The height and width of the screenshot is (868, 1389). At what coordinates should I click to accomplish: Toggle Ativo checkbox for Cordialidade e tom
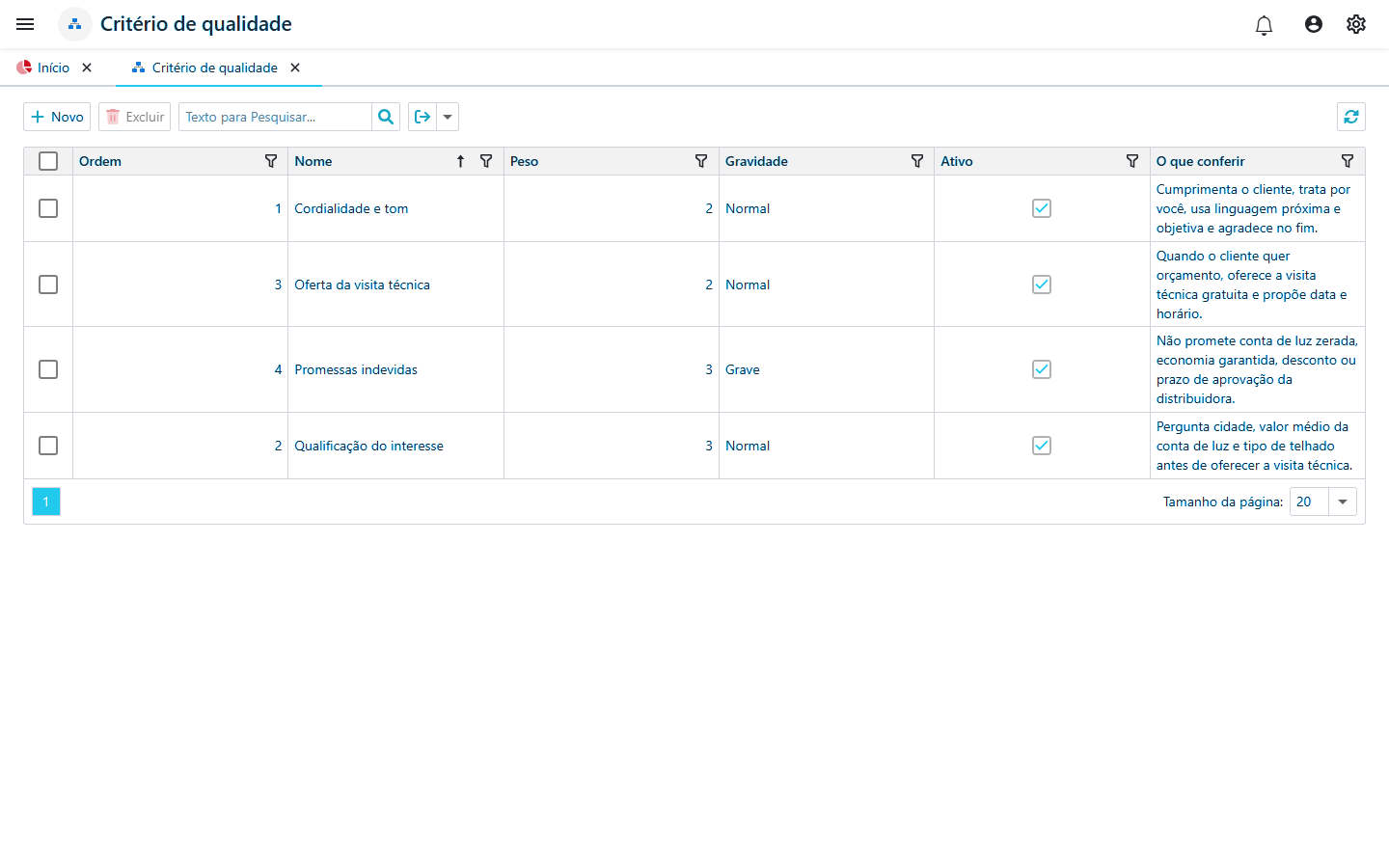pyautogui.click(x=1042, y=208)
